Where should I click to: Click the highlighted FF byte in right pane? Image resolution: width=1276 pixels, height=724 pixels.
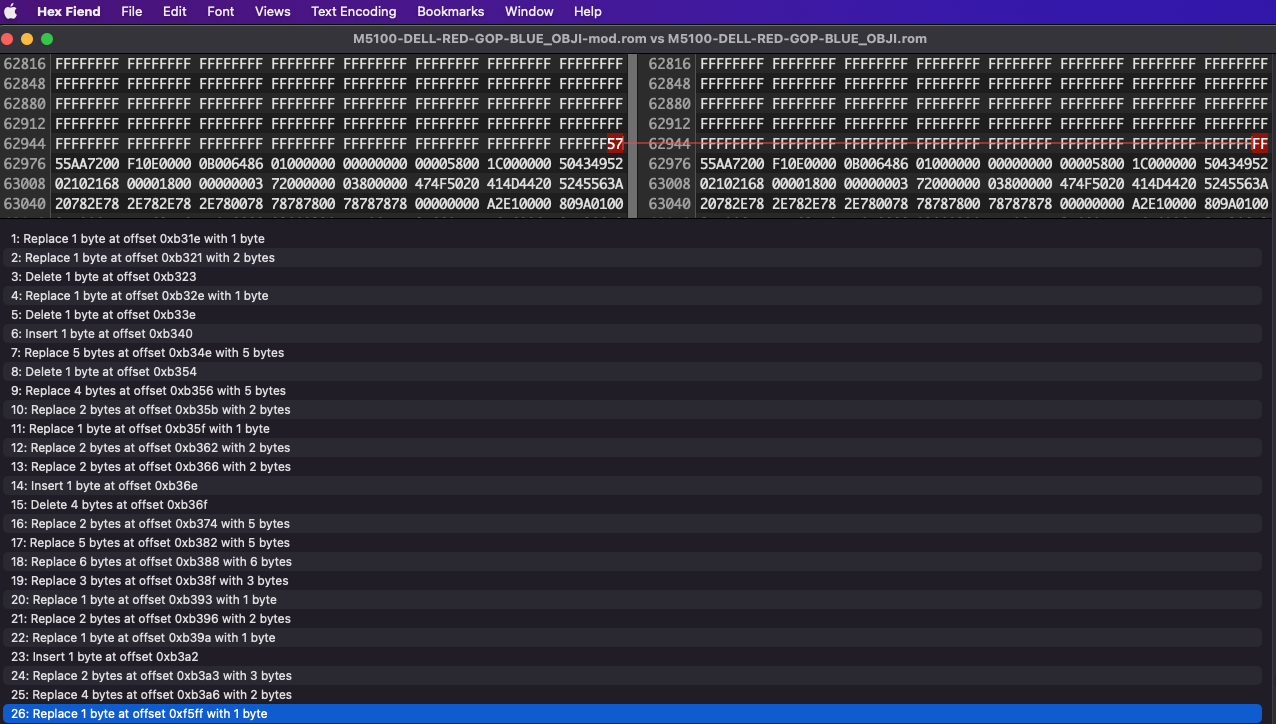click(1260, 144)
